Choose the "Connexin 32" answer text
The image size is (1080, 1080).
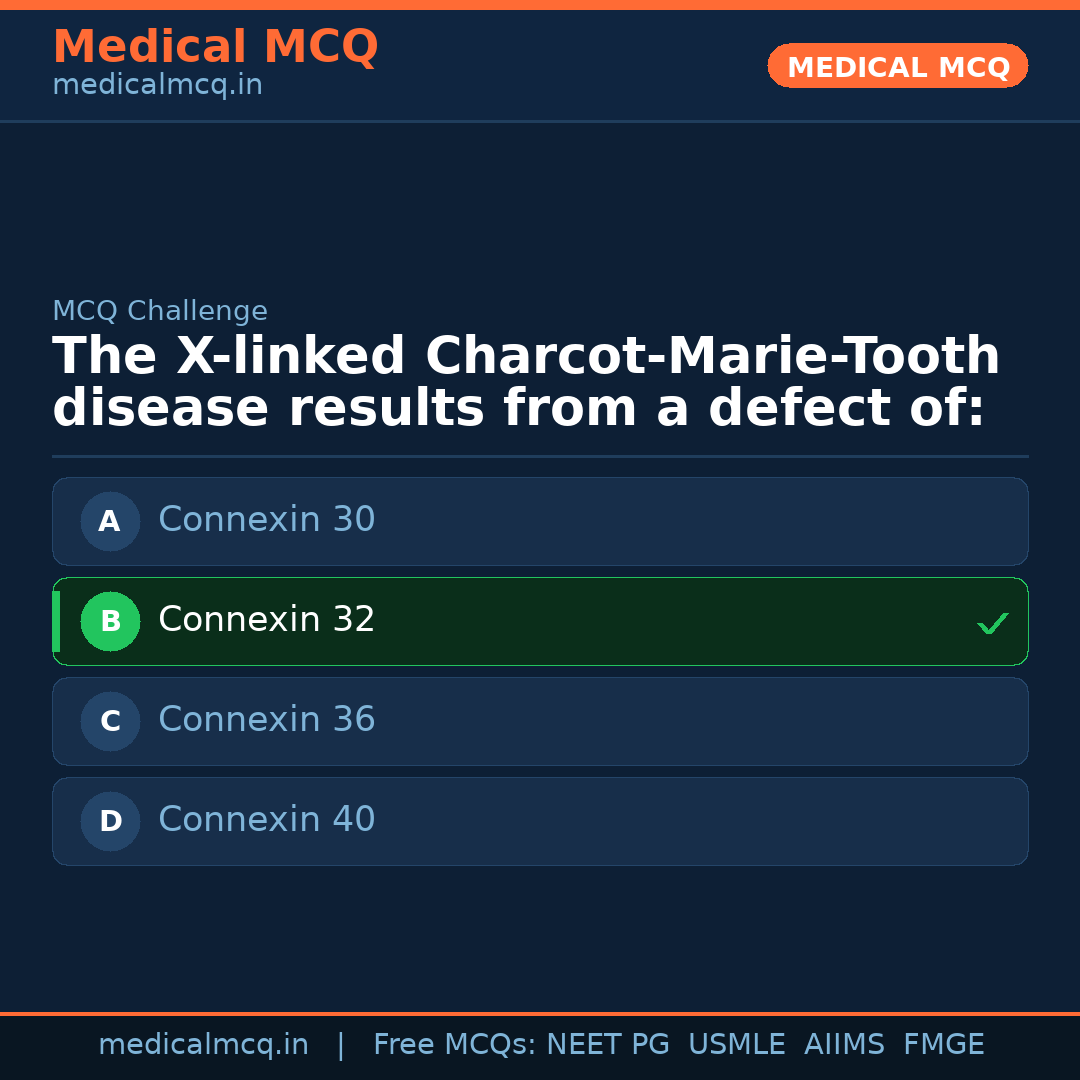[266, 620]
